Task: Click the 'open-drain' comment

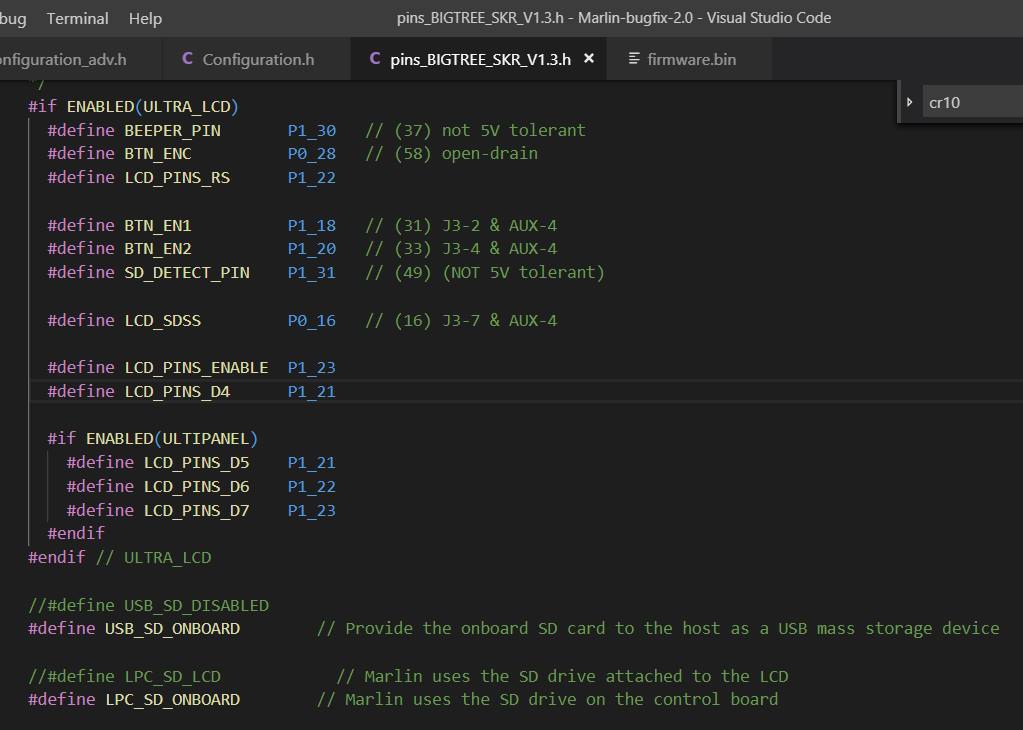Action: pos(490,154)
